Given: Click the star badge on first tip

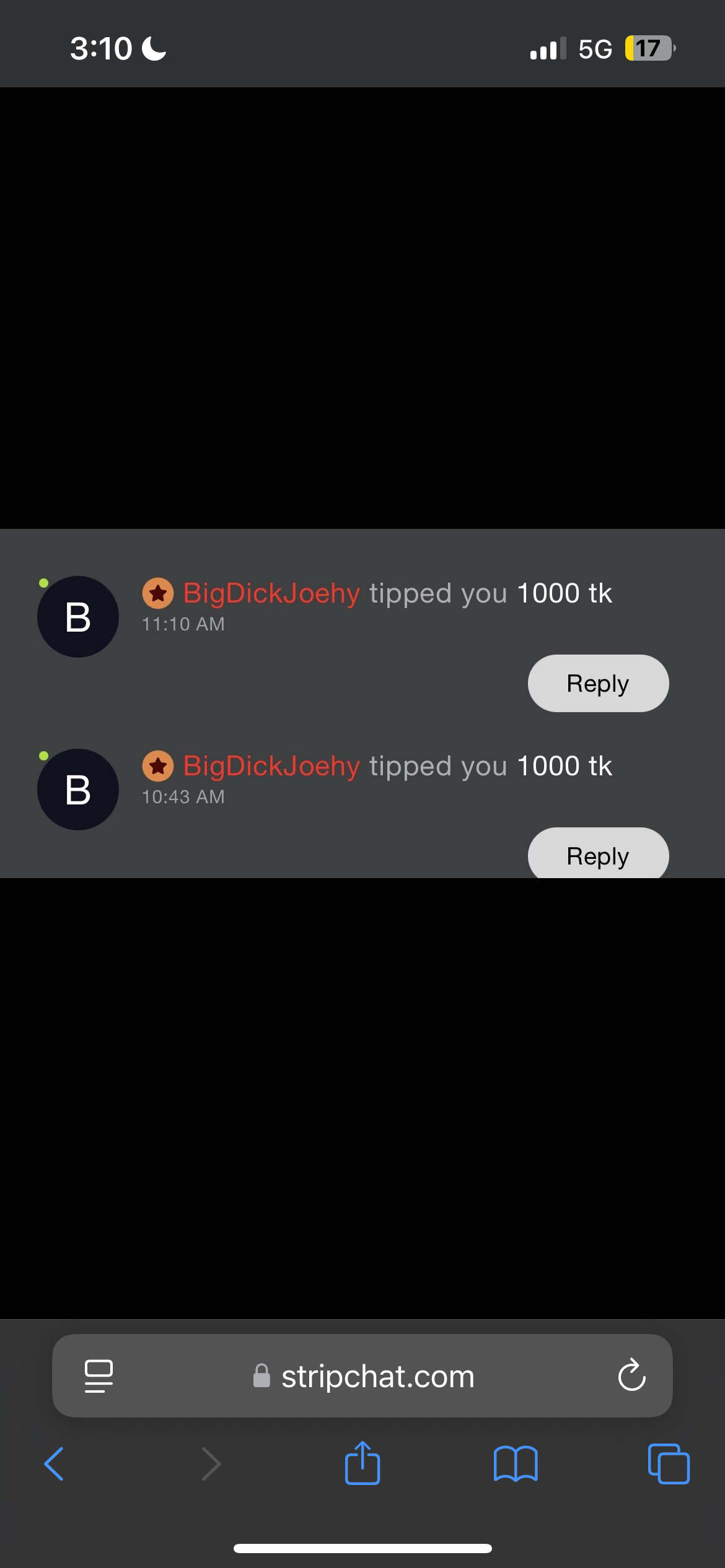Looking at the screenshot, I should [158, 593].
